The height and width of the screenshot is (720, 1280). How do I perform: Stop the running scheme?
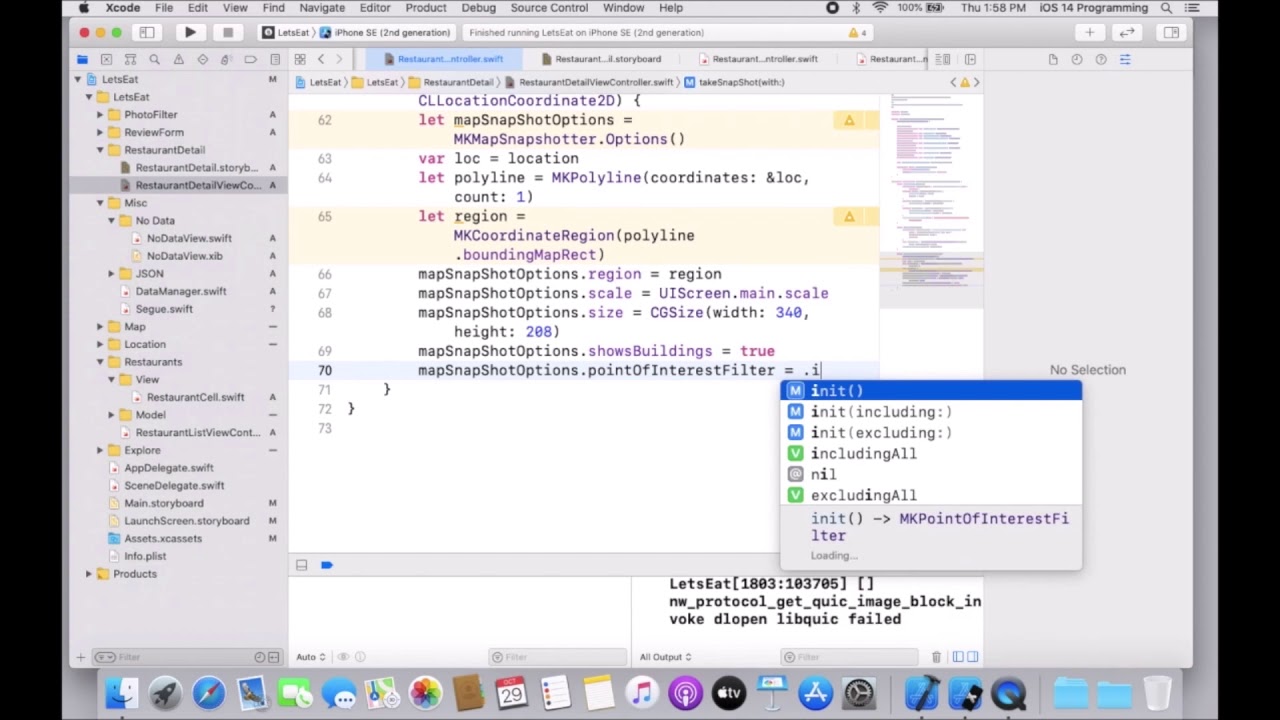point(227,32)
